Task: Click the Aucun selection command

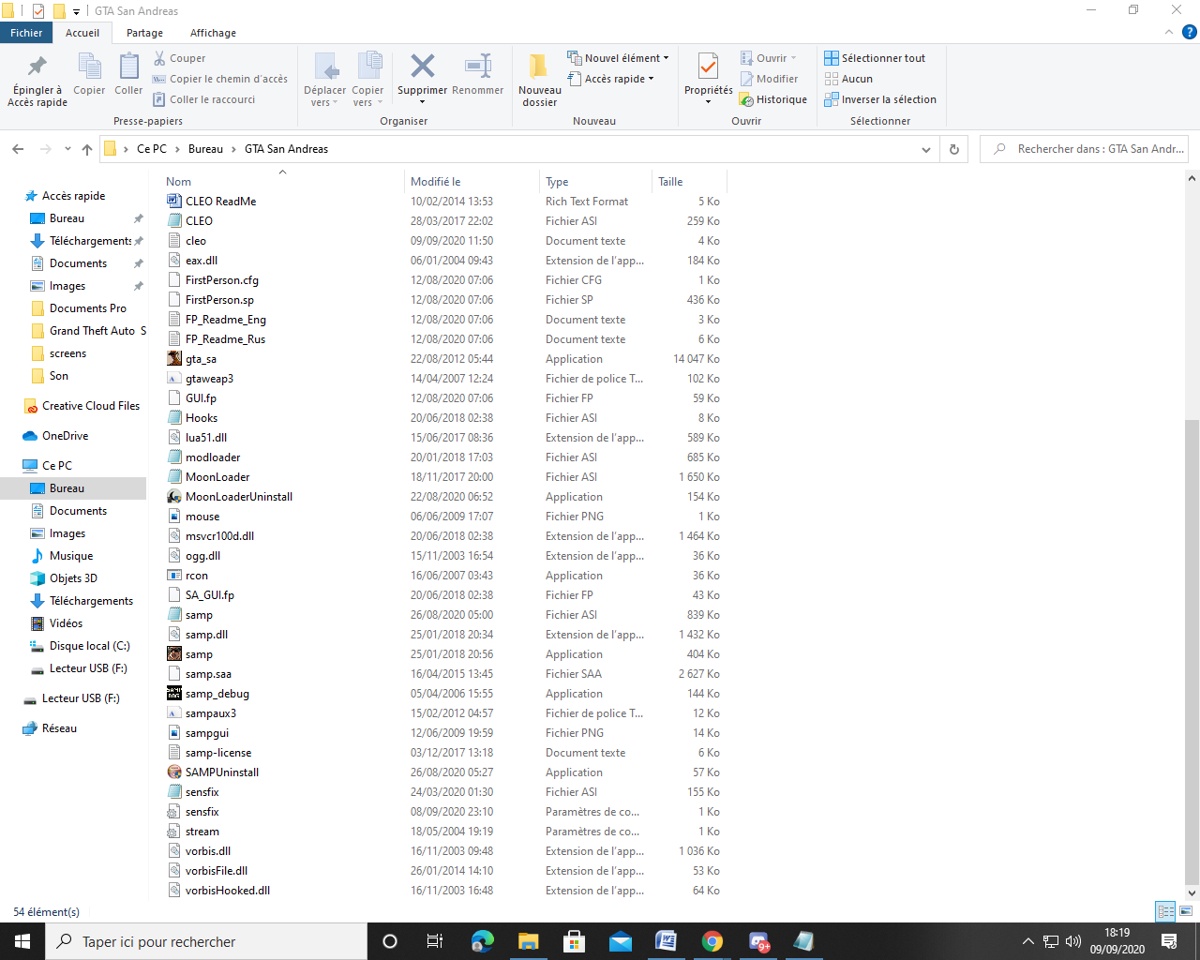Action: (848, 79)
